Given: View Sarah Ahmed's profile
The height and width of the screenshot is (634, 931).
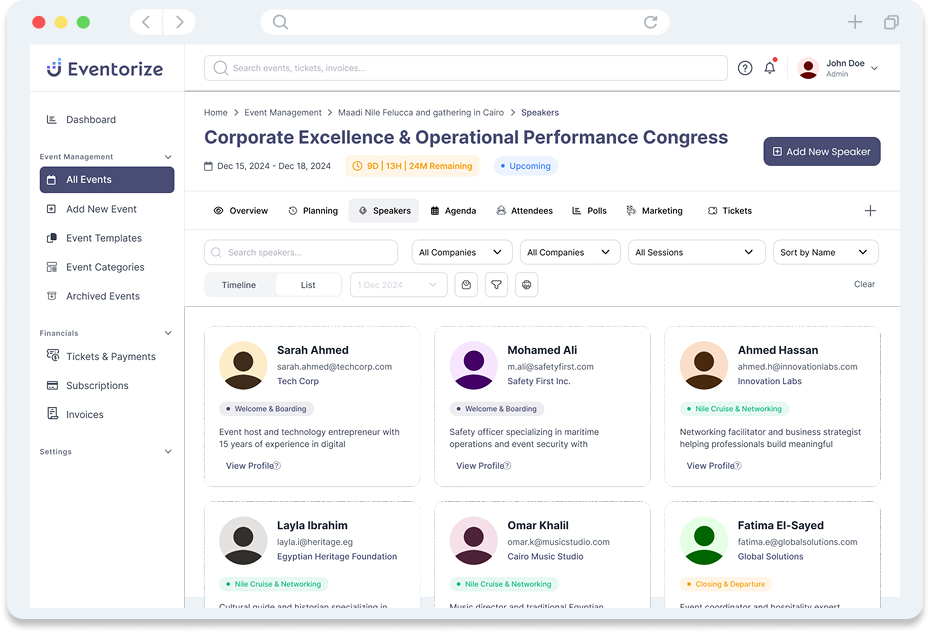Looking at the screenshot, I should [x=252, y=466].
